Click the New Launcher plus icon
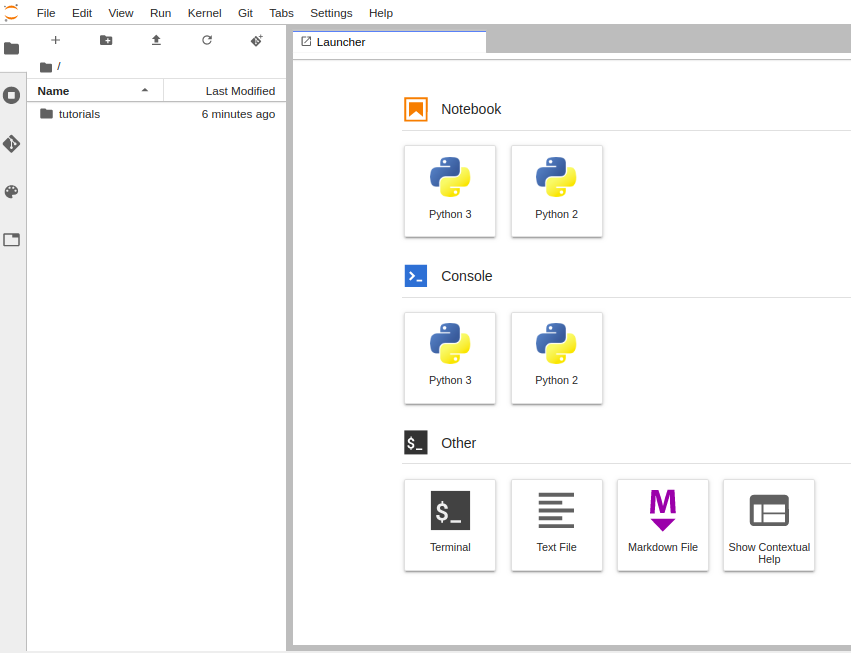The width and height of the screenshot is (851, 653). (x=55, y=40)
